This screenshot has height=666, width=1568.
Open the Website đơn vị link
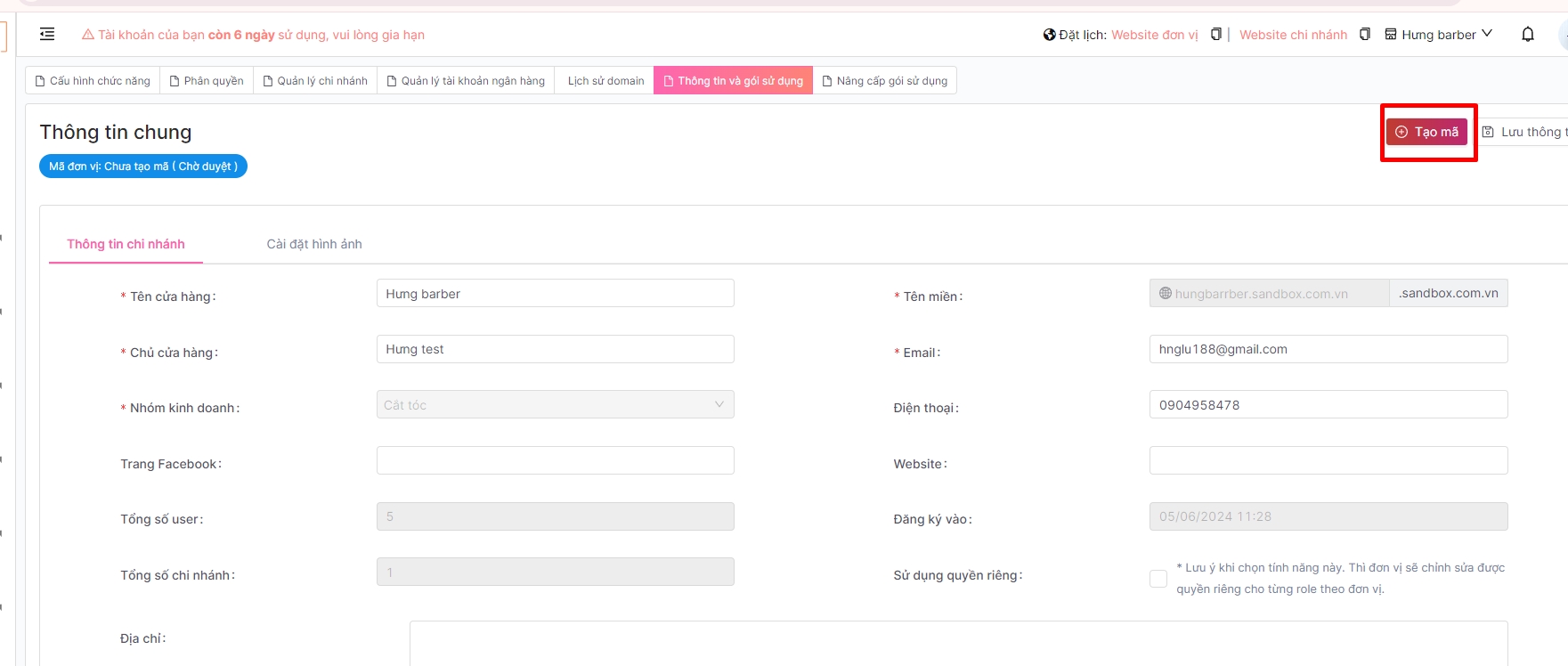pos(1154,35)
